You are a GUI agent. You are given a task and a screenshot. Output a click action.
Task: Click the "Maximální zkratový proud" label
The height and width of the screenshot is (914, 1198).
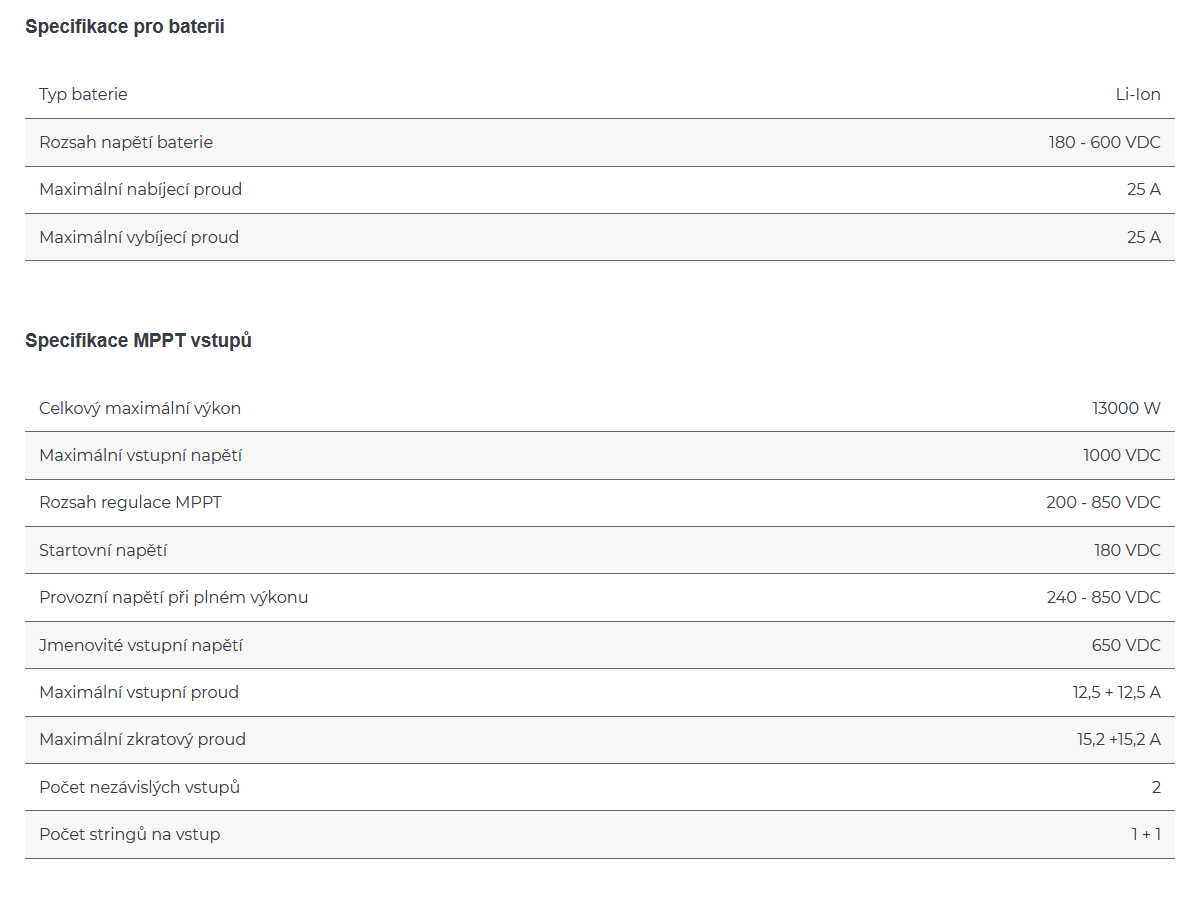[x=142, y=740]
